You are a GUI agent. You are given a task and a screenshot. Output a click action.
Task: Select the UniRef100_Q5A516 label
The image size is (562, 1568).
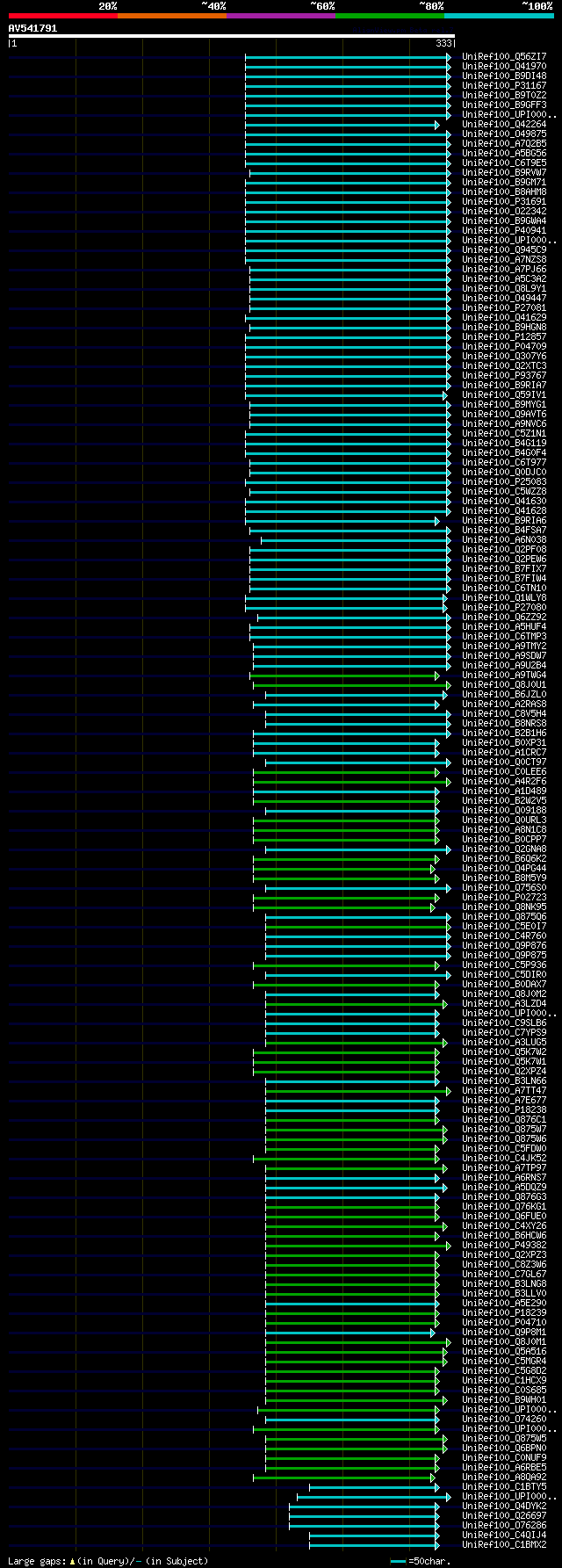(504, 1351)
